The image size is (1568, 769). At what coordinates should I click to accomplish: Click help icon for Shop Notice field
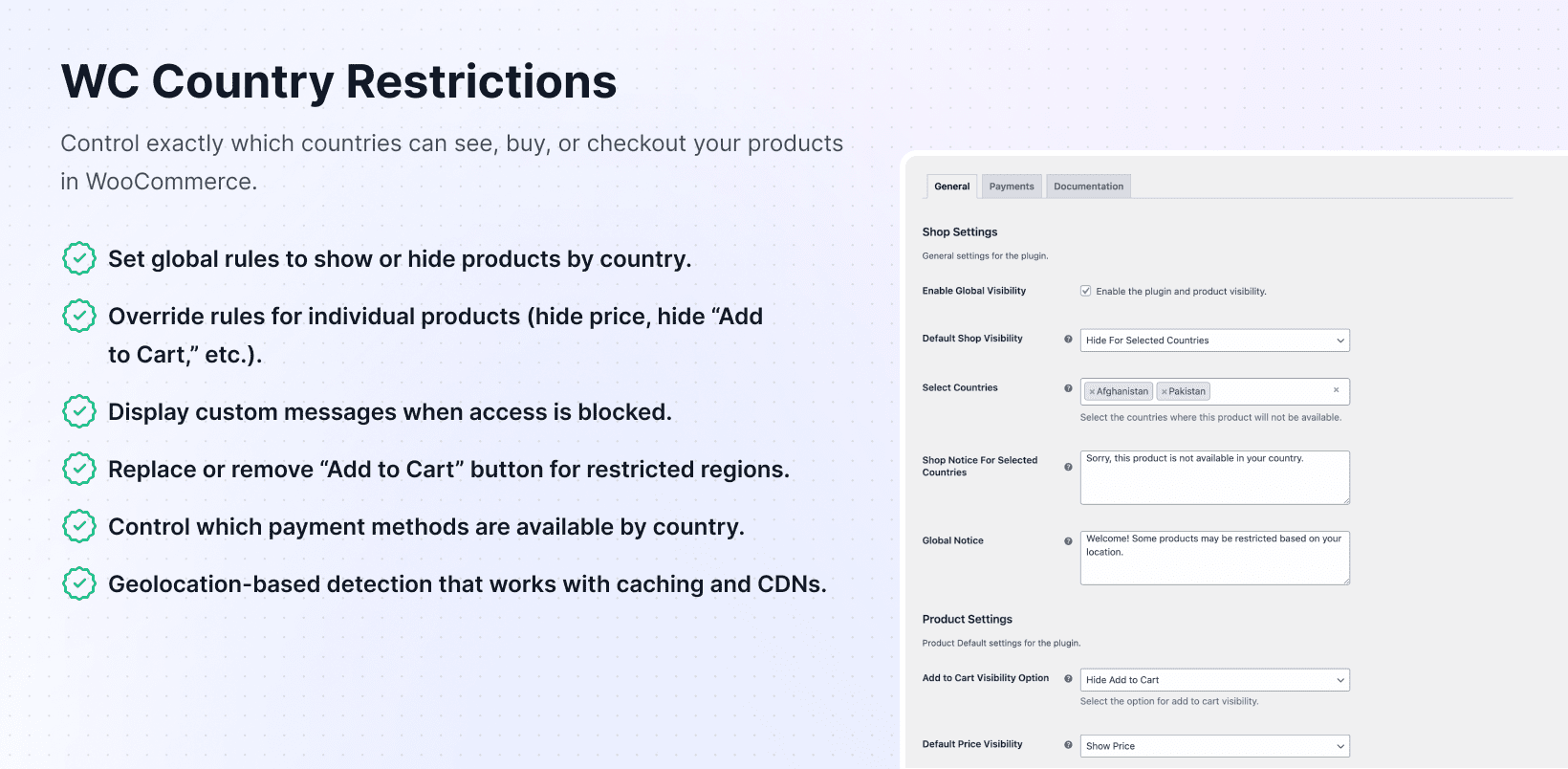point(1068,467)
